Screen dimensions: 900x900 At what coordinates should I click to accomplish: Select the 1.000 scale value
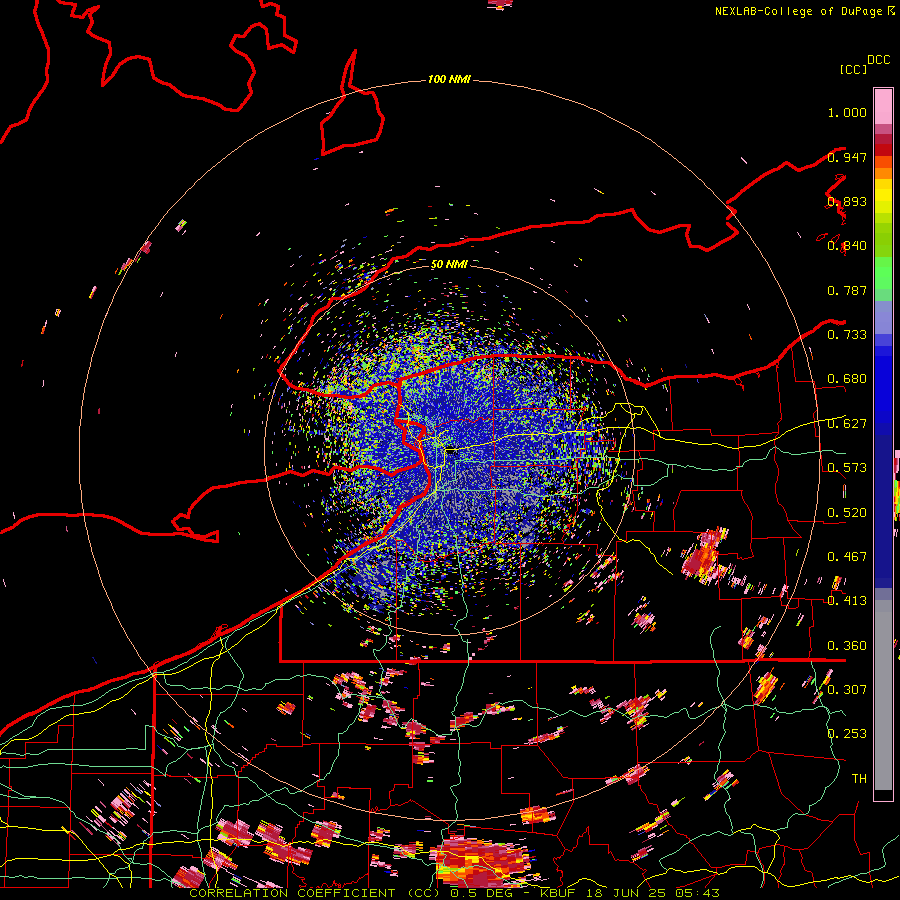click(847, 112)
